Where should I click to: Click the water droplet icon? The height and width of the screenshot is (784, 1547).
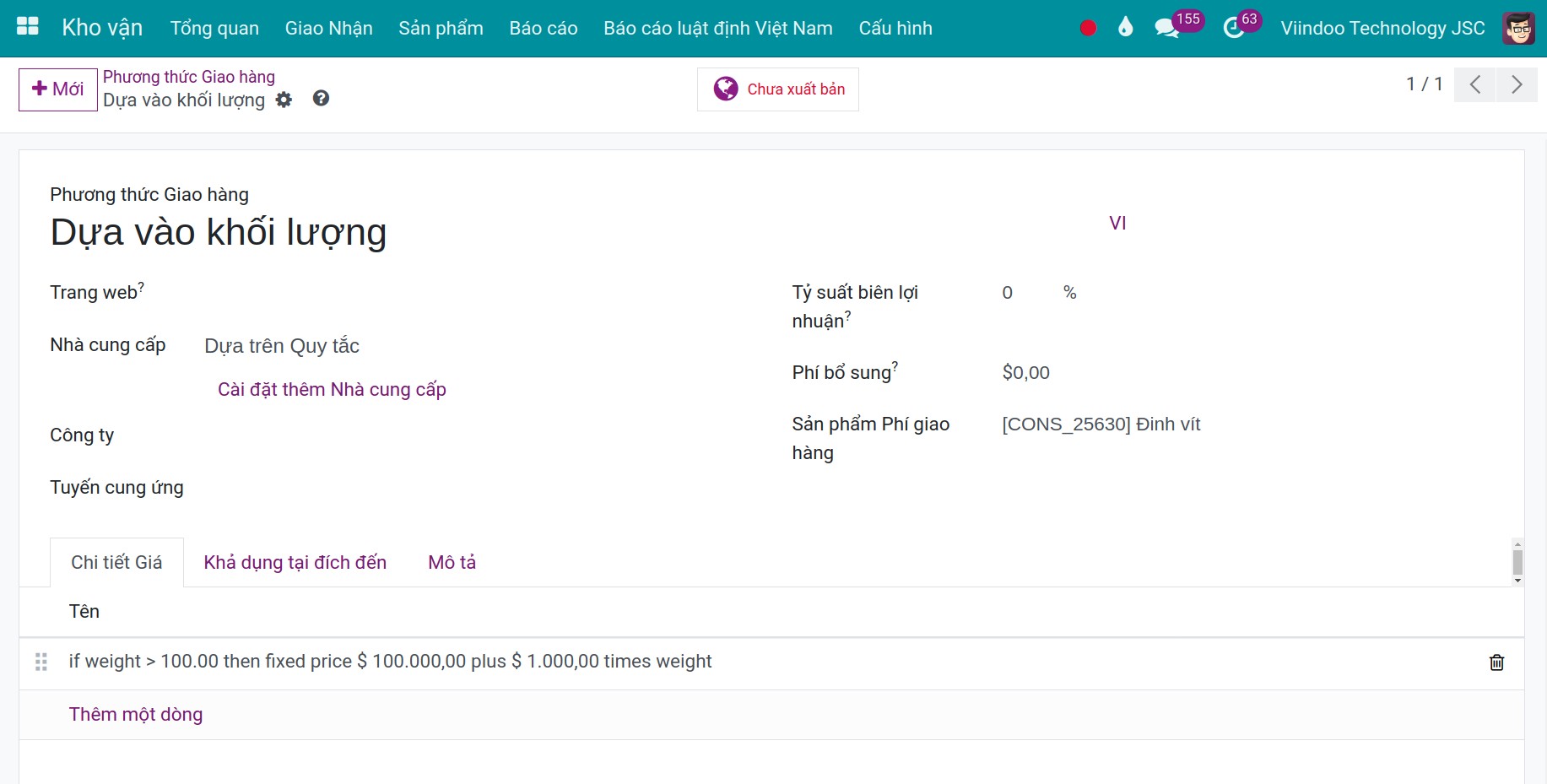pyautogui.click(x=1125, y=27)
